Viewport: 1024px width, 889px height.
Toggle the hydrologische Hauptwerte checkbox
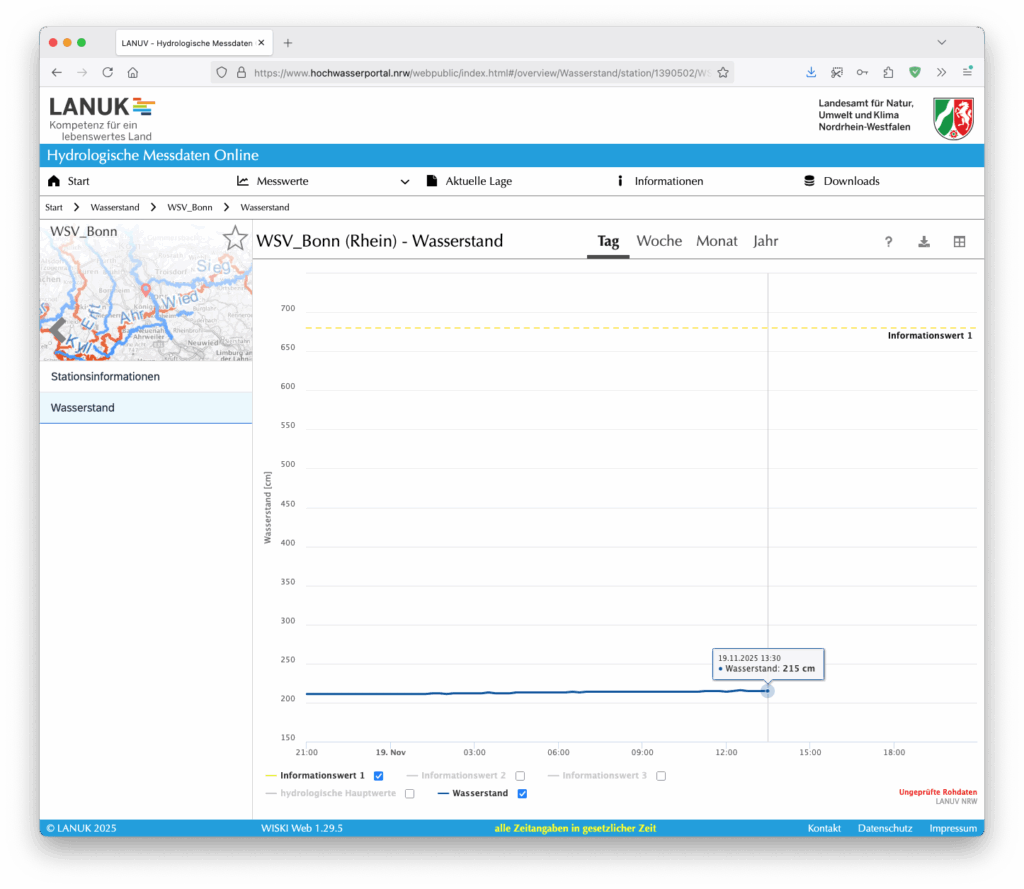409,794
